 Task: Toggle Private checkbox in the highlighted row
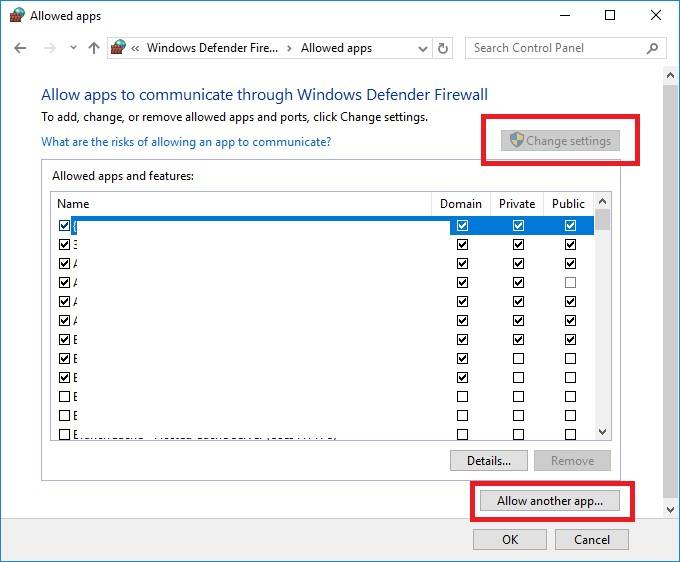(x=518, y=225)
